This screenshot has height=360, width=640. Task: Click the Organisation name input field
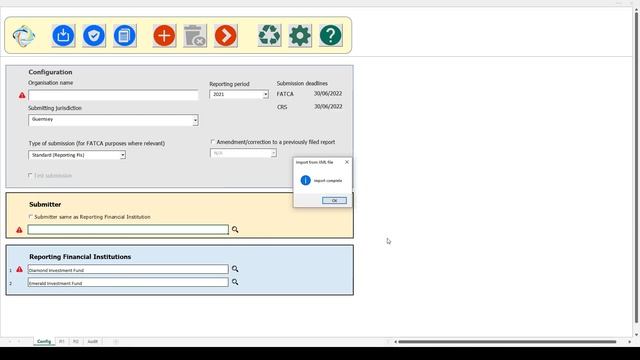point(113,95)
